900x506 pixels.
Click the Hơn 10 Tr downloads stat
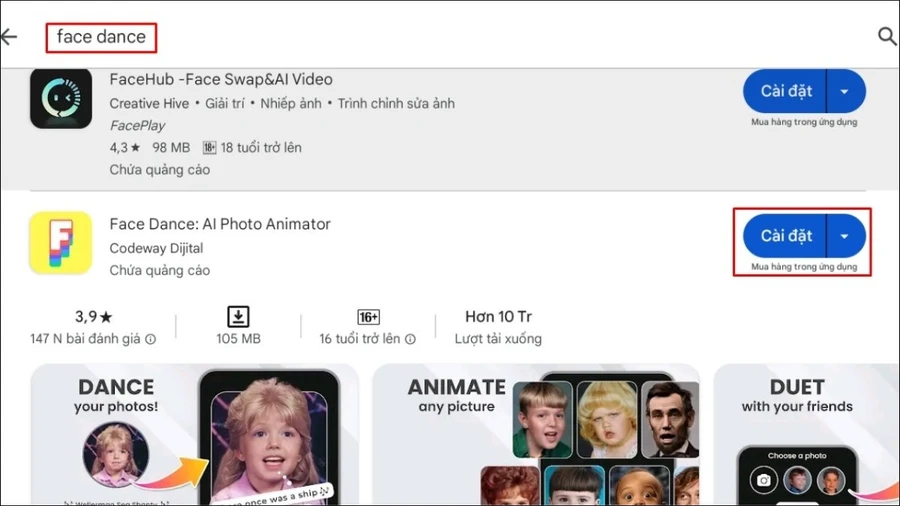point(498,317)
